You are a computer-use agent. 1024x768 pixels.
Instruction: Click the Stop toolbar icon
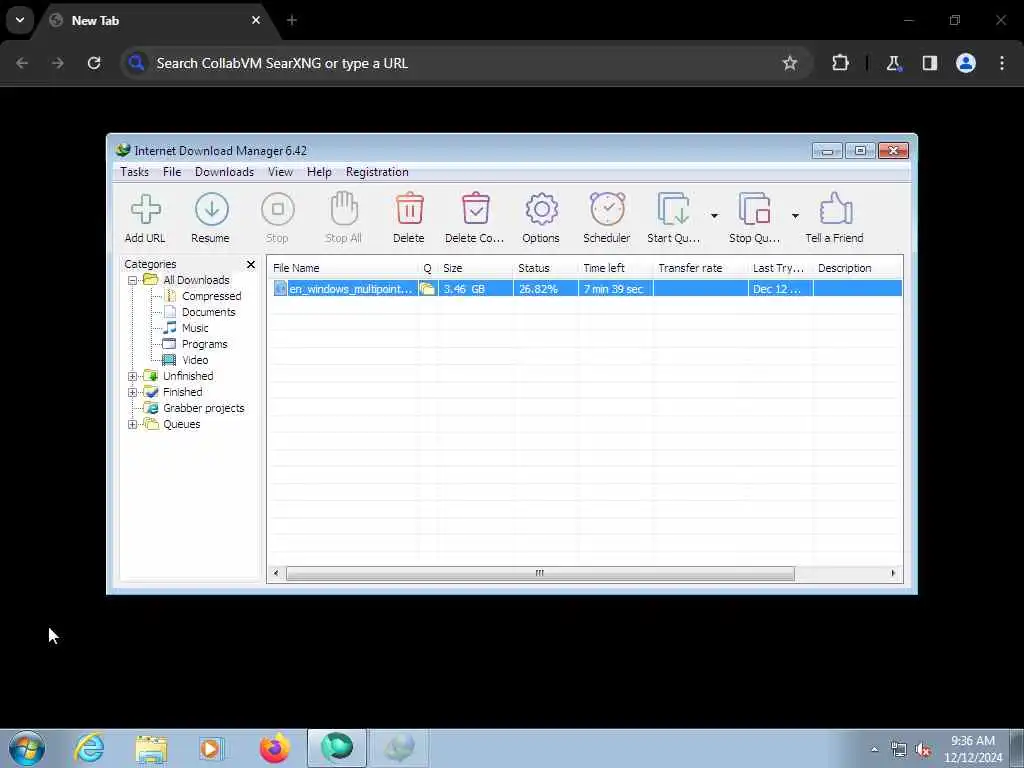tap(278, 210)
